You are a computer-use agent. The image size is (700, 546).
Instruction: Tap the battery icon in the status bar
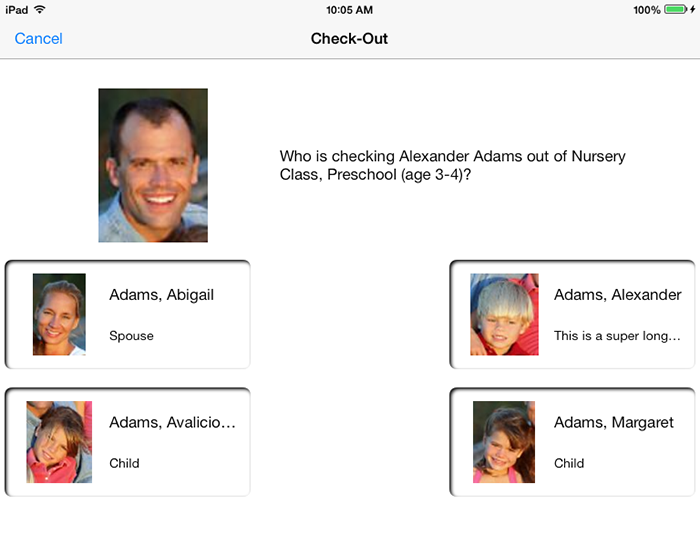pyautogui.click(x=676, y=9)
